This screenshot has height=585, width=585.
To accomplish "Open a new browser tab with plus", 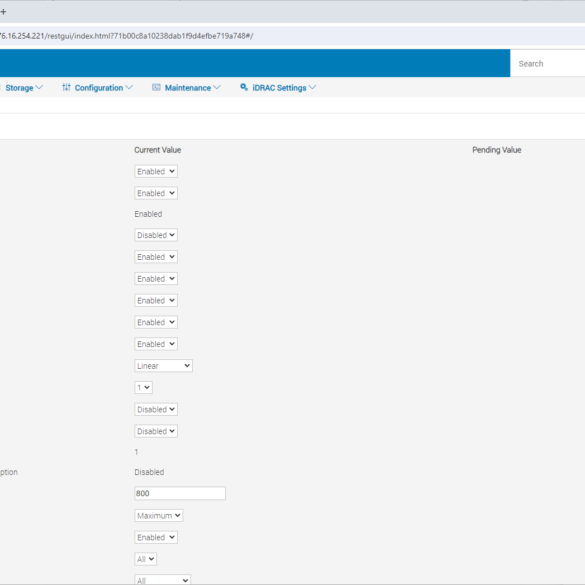I will coord(3,12).
